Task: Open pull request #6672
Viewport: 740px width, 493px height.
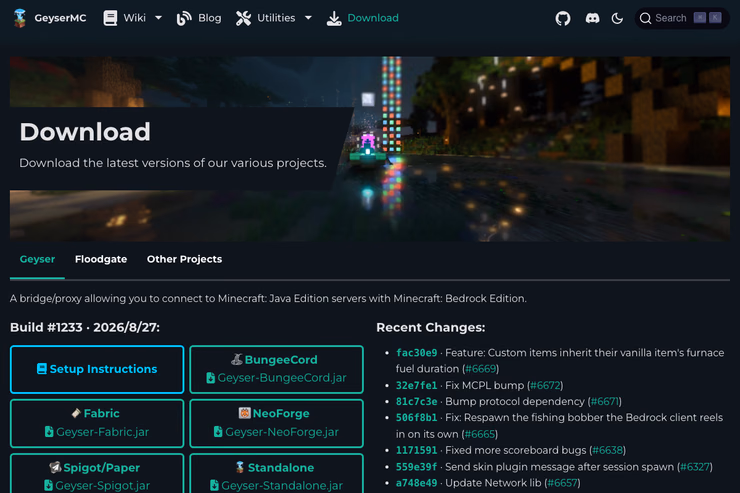Action: coord(545,385)
